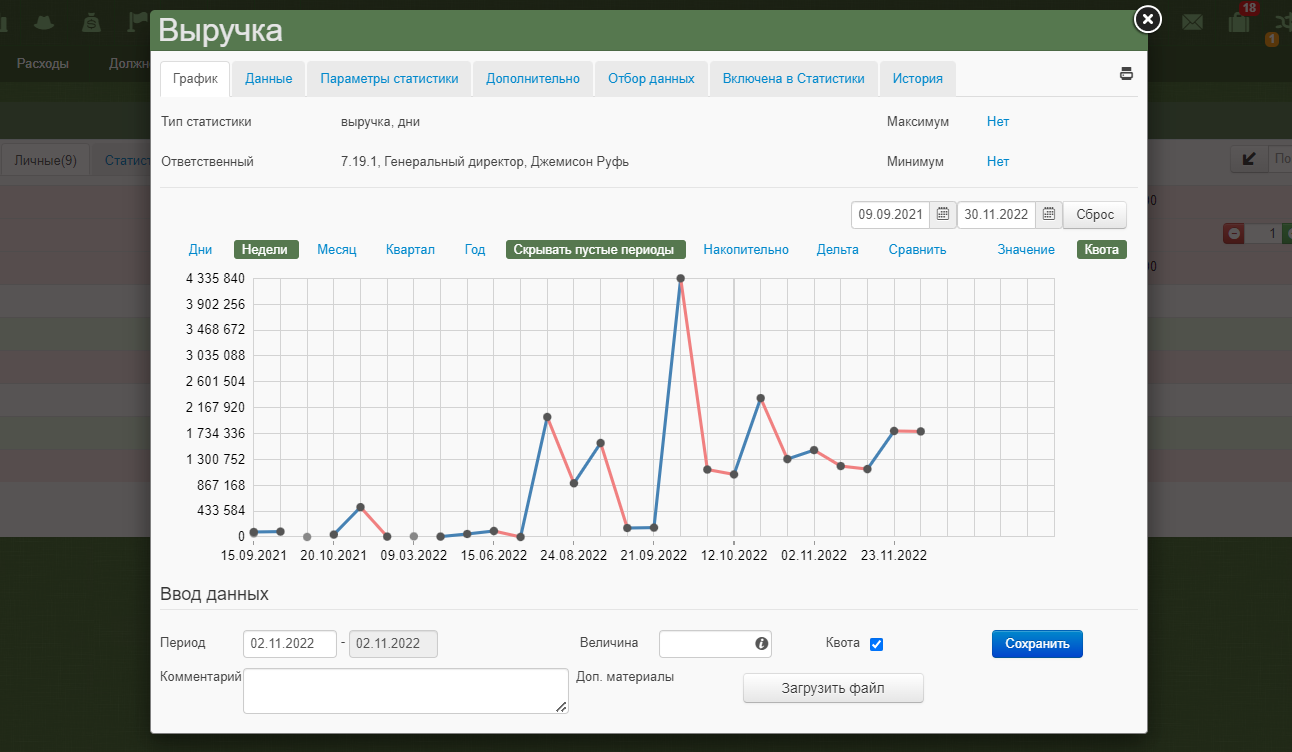Viewport: 1292px width, 752px height.
Task: Click into the Комментарий text area
Action: click(x=406, y=691)
